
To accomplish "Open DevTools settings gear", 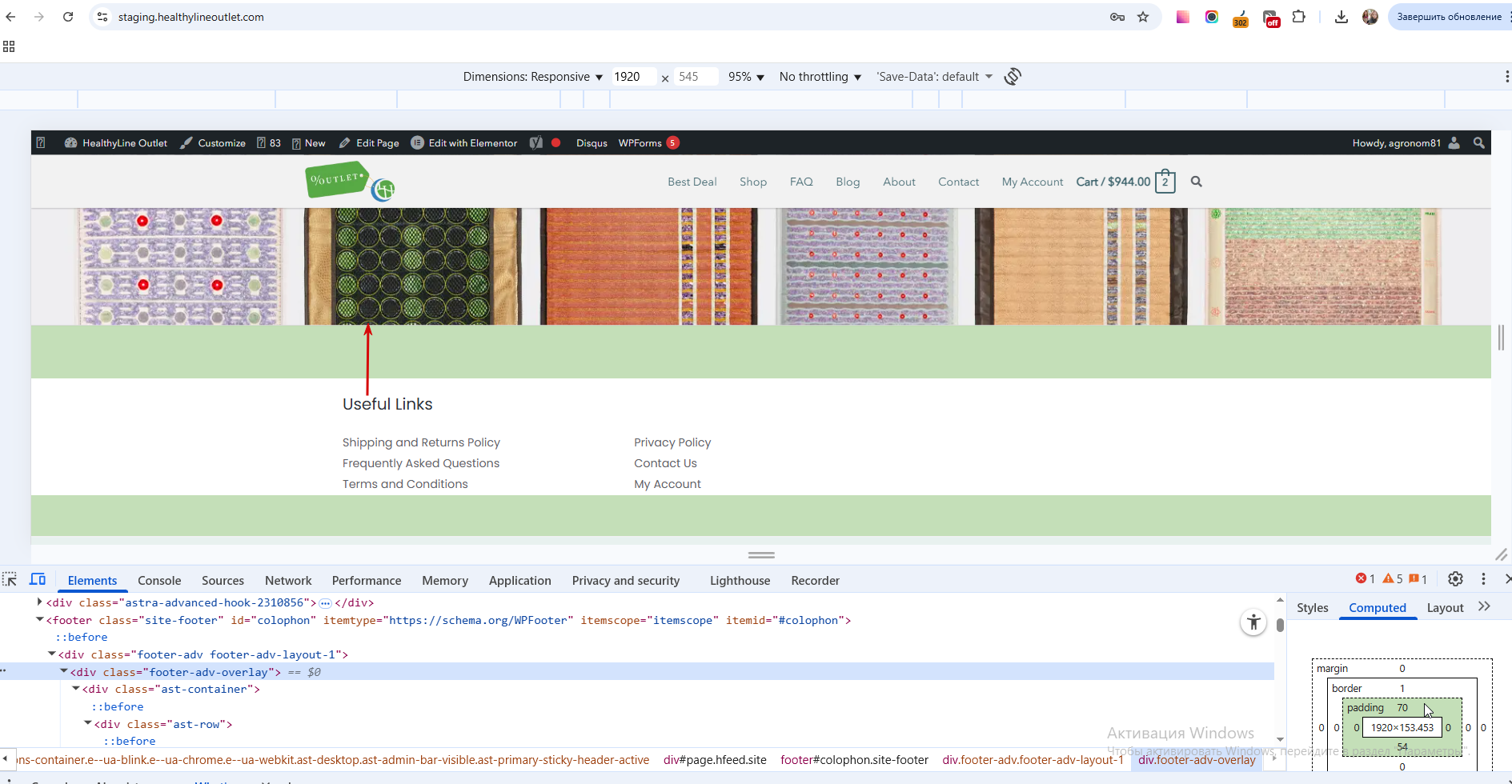I will (x=1455, y=579).
